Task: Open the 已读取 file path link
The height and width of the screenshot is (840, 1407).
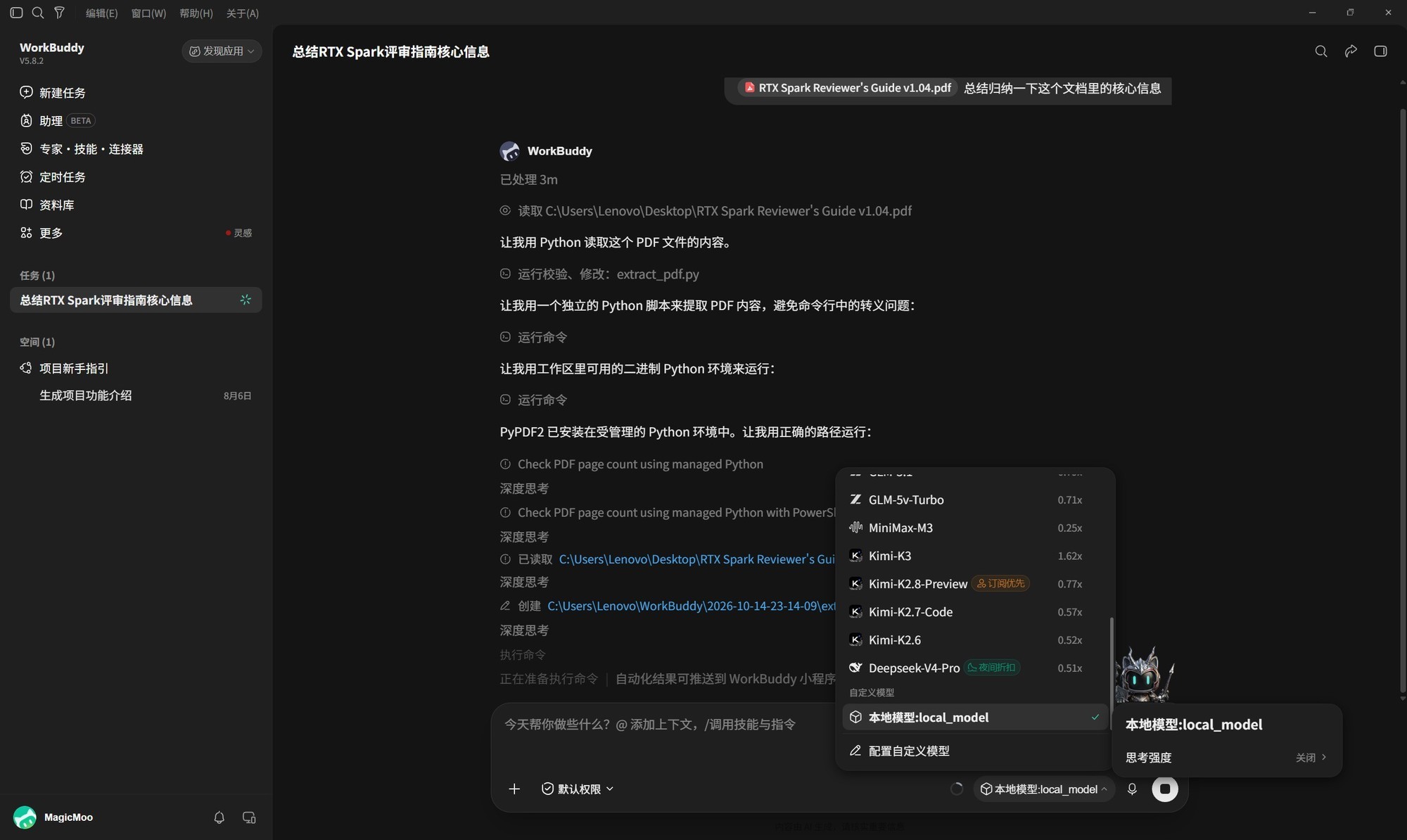Action: [x=696, y=559]
